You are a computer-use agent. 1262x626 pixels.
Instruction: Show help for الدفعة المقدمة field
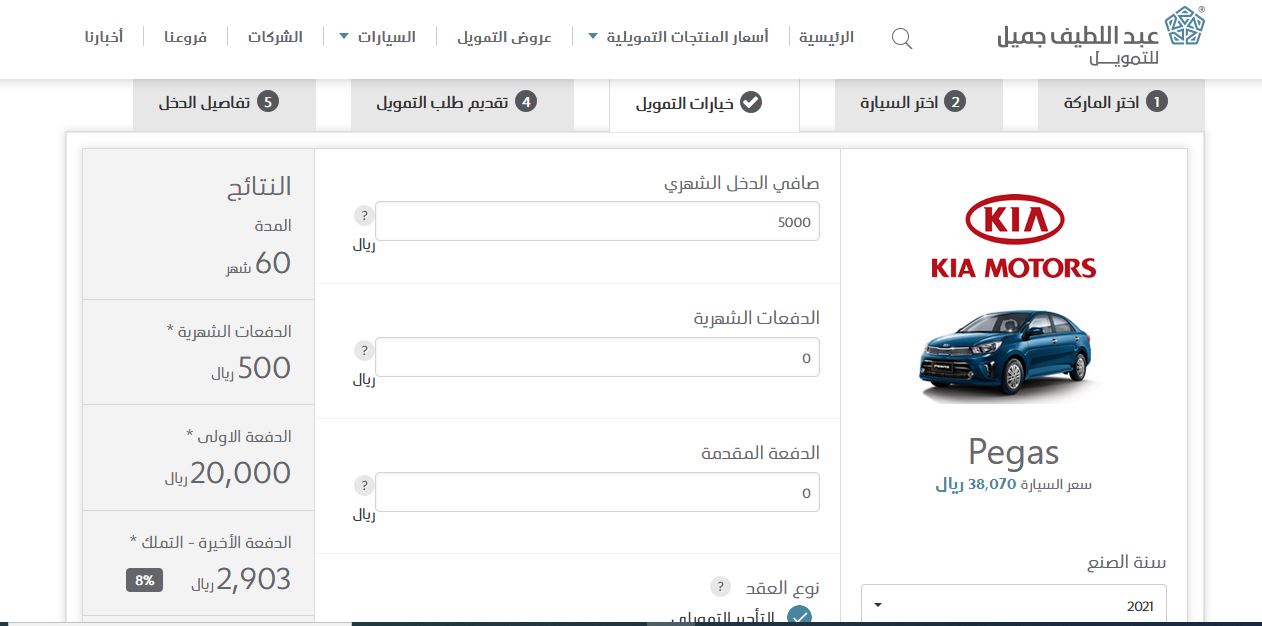pyautogui.click(x=364, y=486)
